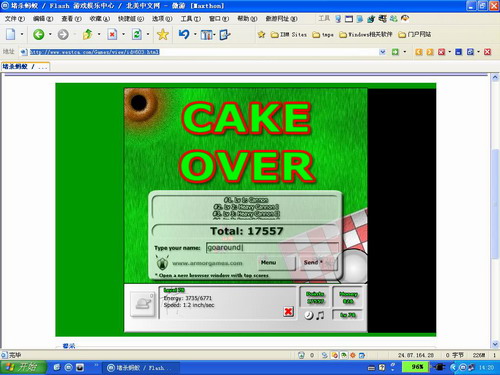Expand the Undo button dropdown arrow
Viewport: 500px width, 375px height.
click(195, 34)
